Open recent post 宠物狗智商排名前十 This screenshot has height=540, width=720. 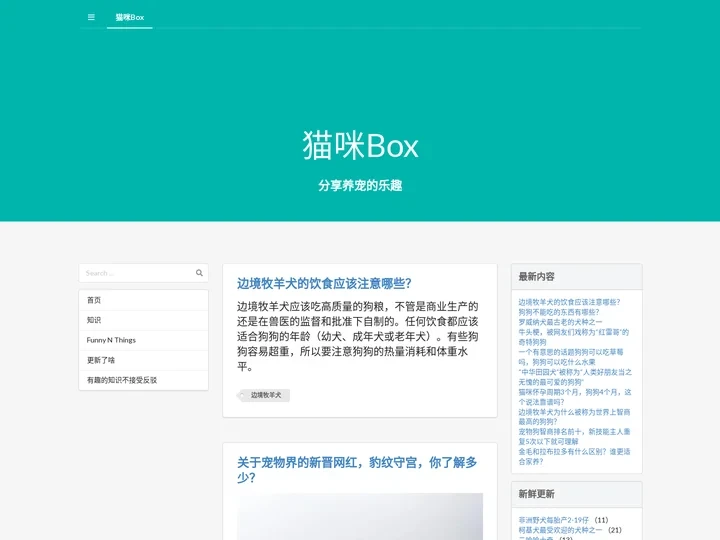(x=574, y=436)
